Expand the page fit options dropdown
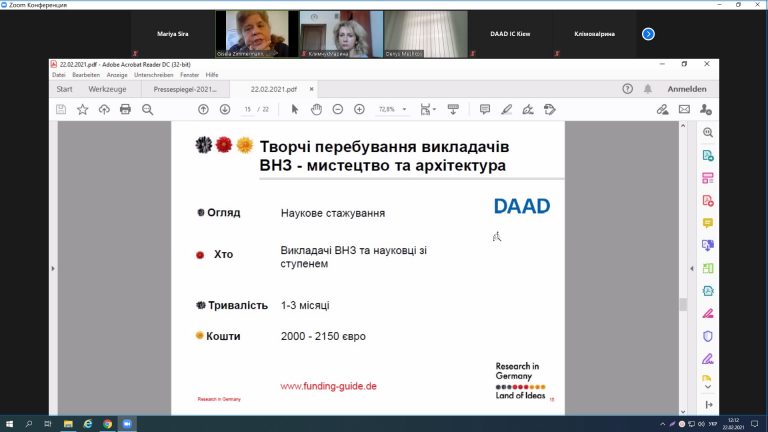 point(429,109)
